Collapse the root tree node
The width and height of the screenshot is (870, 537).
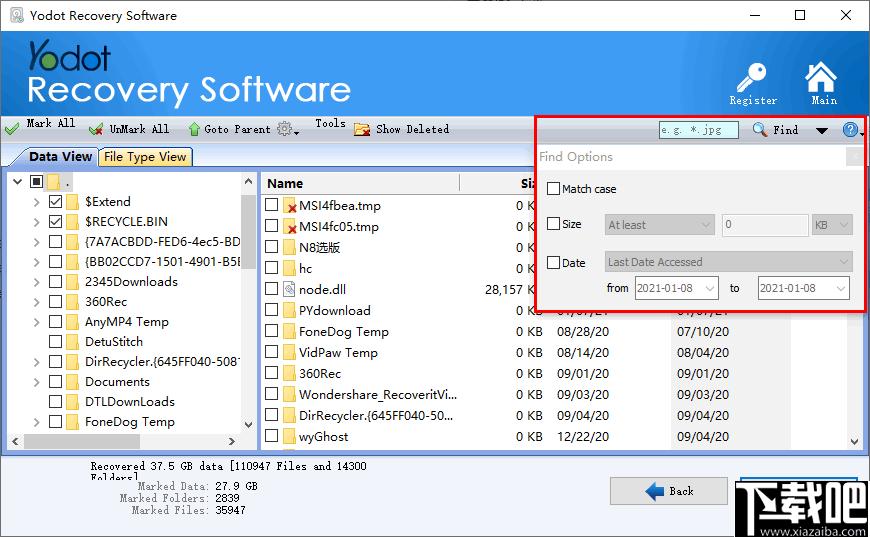tap(17, 181)
